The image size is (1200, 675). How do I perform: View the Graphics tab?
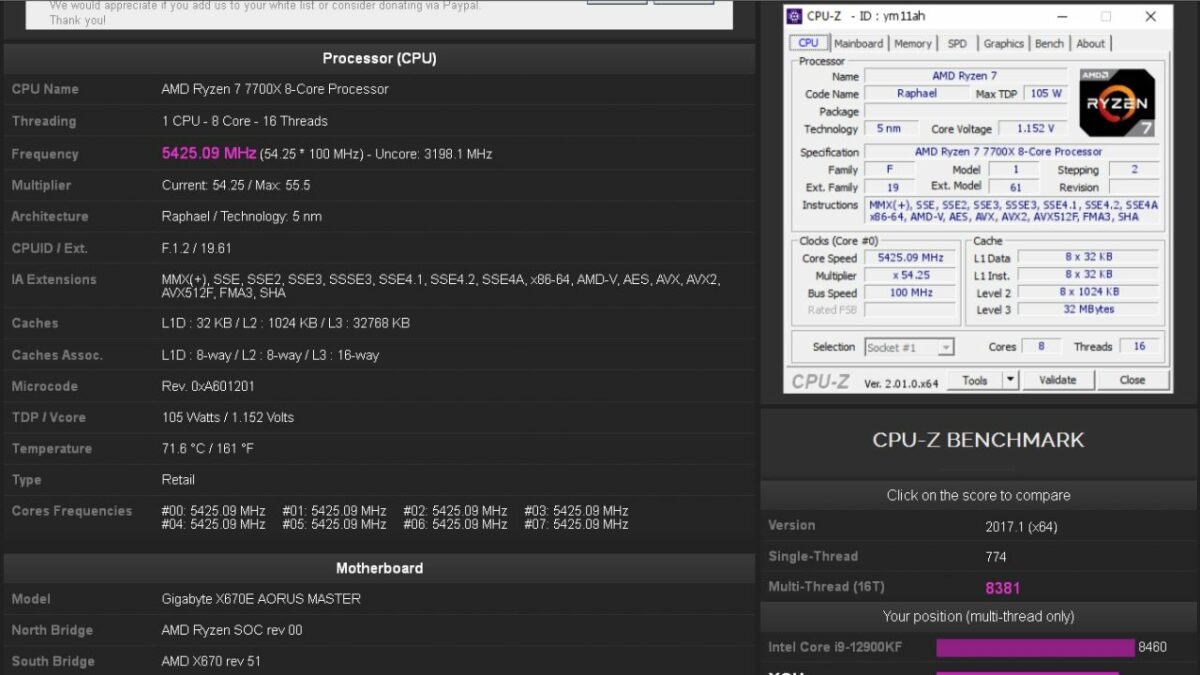pos(1003,43)
